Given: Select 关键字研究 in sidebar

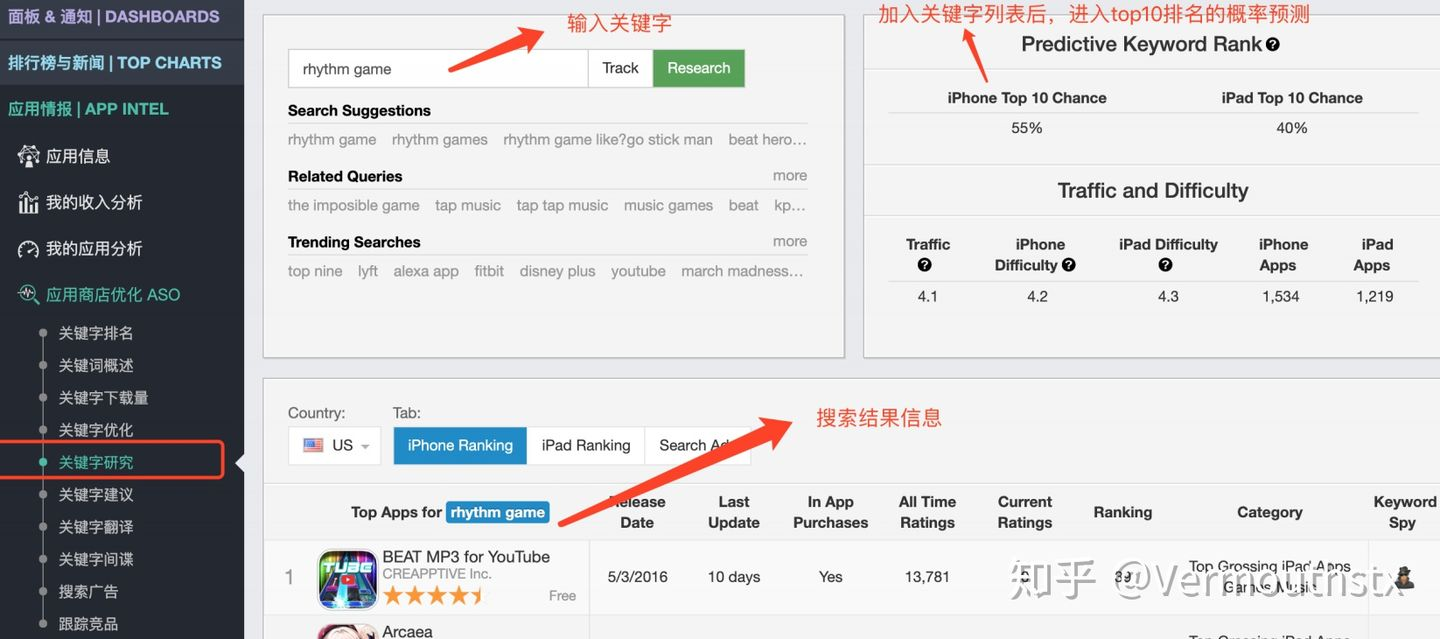Looking at the screenshot, I should tap(96, 462).
